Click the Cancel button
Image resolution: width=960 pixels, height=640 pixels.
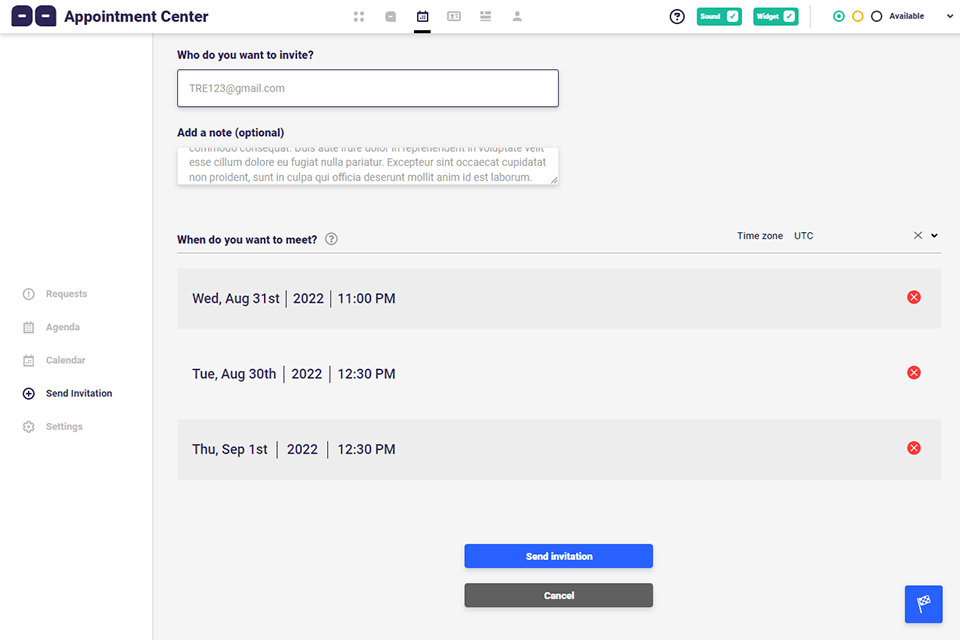pos(558,595)
